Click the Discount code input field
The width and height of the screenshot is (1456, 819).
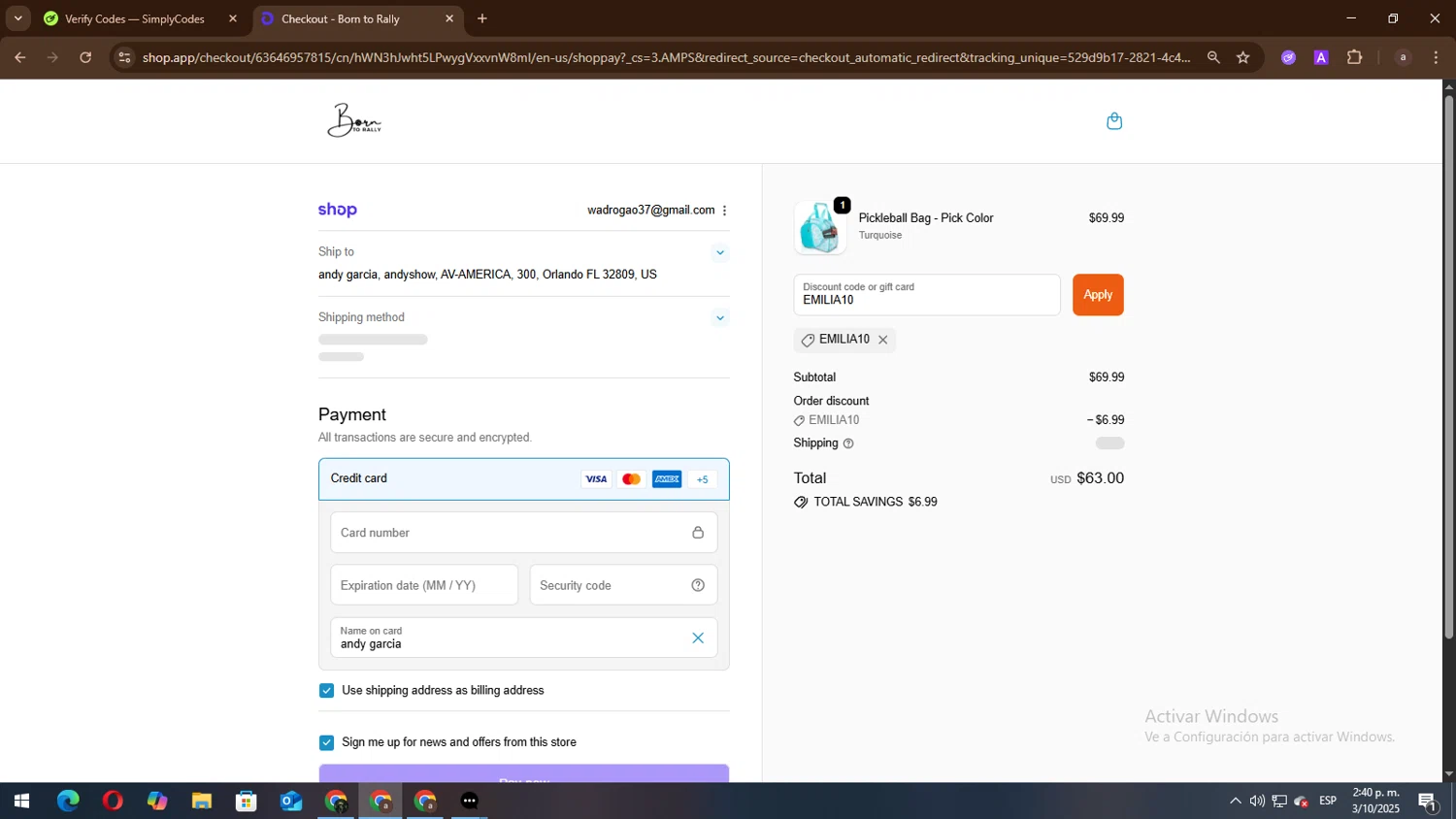click(x=927, y=295)
